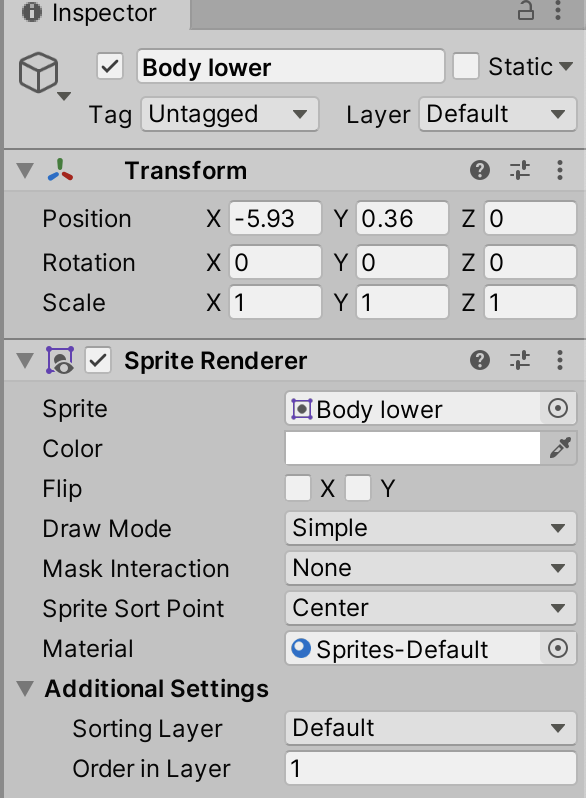Viewport: 586px width, 798px height.
Task: Enable Flip Y checkbox
Action: point(358,488)
